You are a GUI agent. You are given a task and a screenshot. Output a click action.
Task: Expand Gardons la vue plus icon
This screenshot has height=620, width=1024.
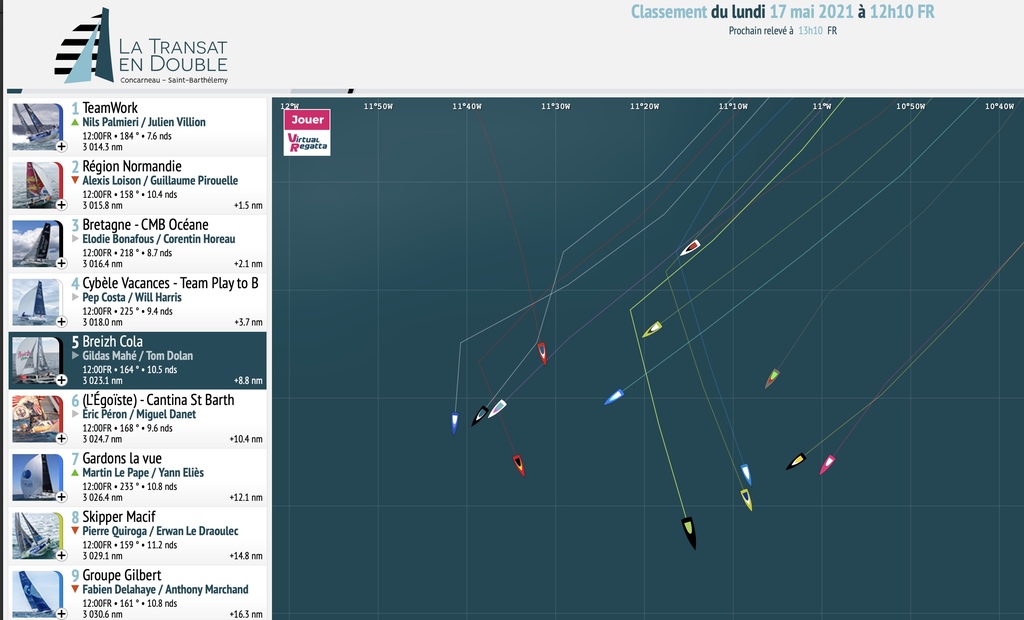[x=61, y=497]
